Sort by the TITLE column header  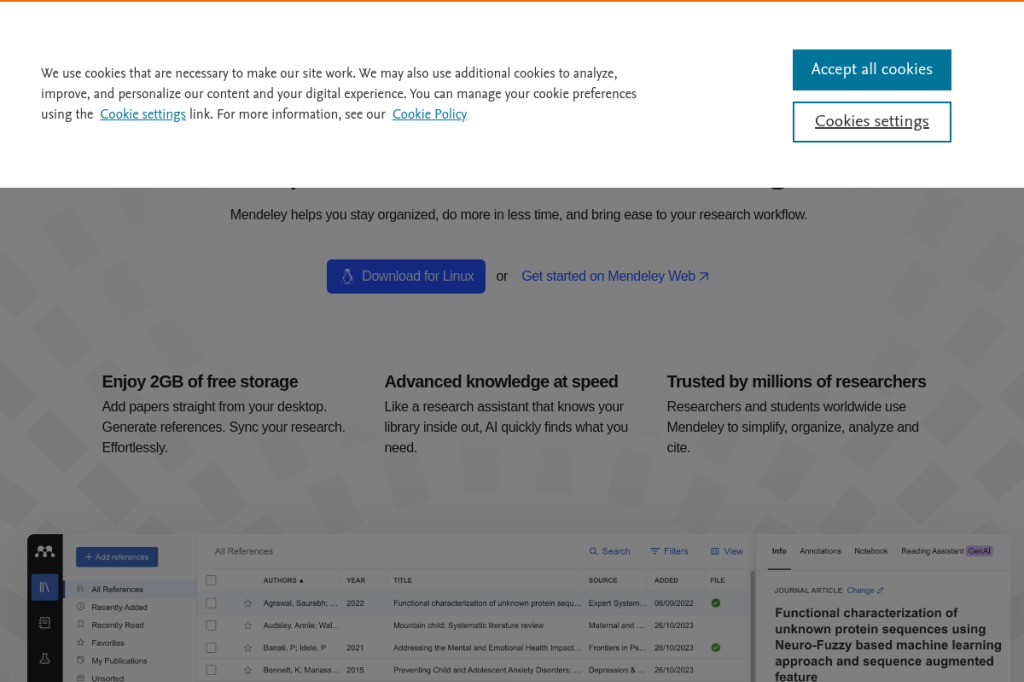(402, 580)
